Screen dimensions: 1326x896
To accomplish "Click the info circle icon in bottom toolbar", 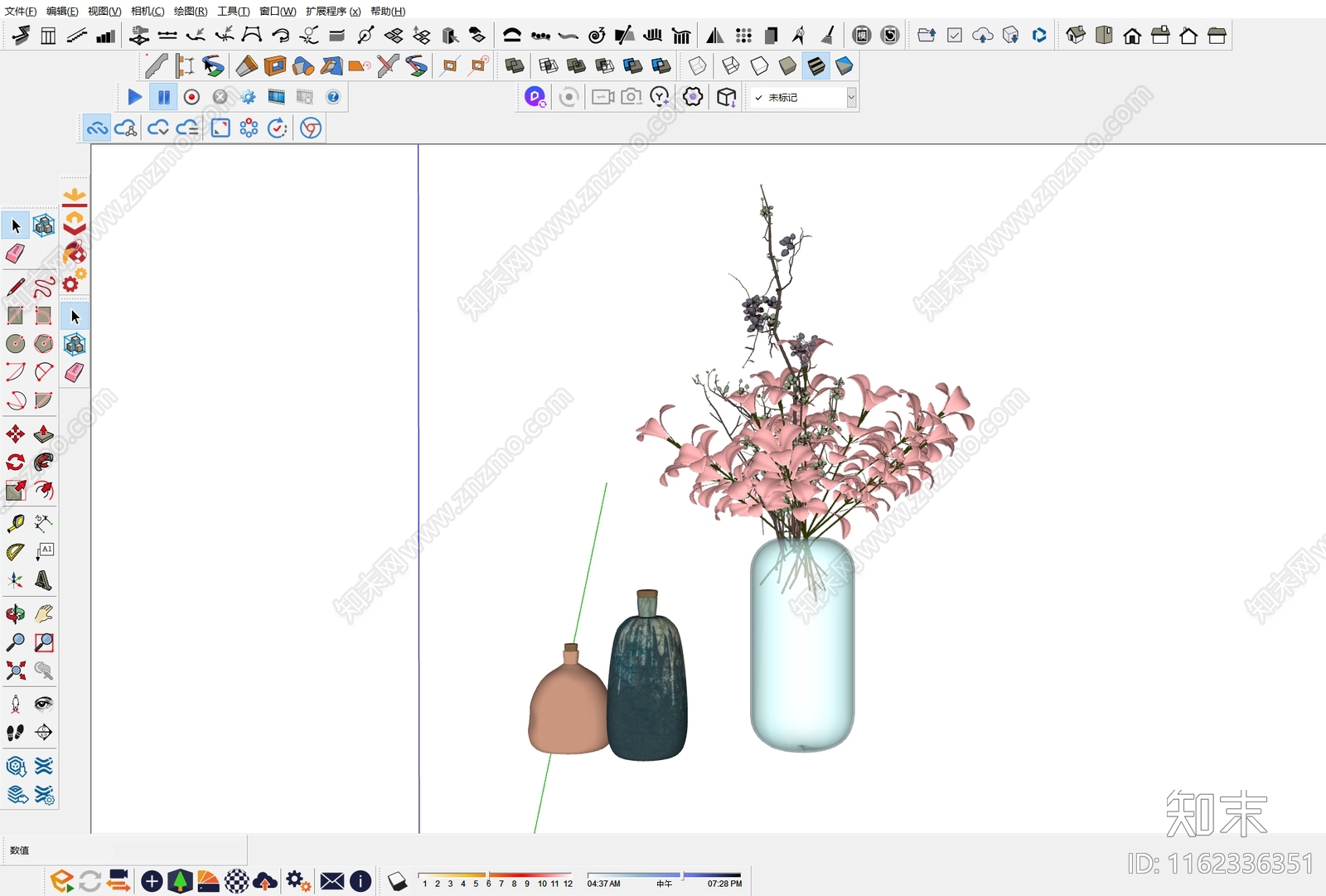I will [361, 881].
